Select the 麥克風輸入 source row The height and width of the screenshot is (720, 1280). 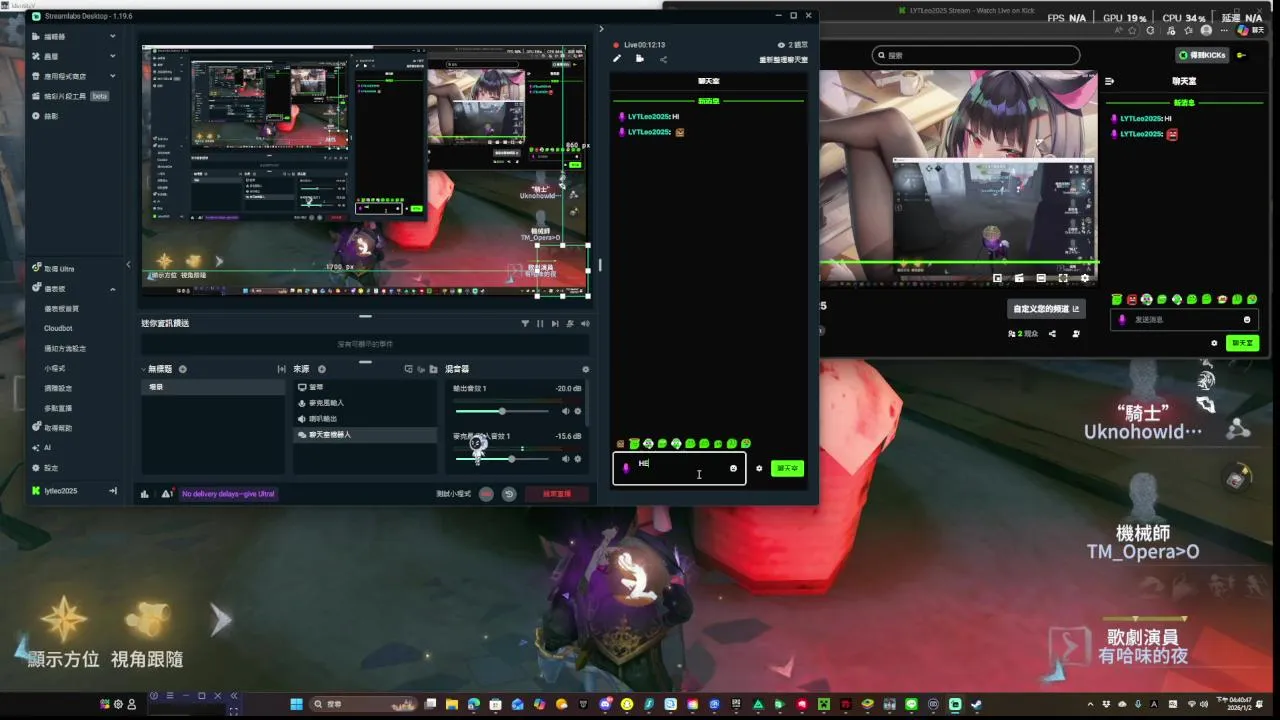click(x=364, y=403)
